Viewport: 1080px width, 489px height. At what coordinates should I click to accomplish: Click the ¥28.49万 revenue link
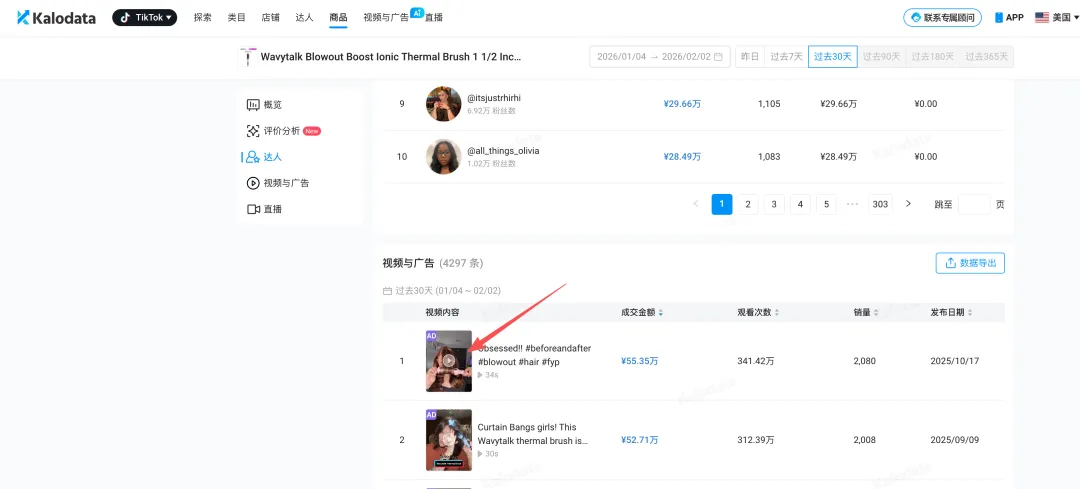pos(682,156)
